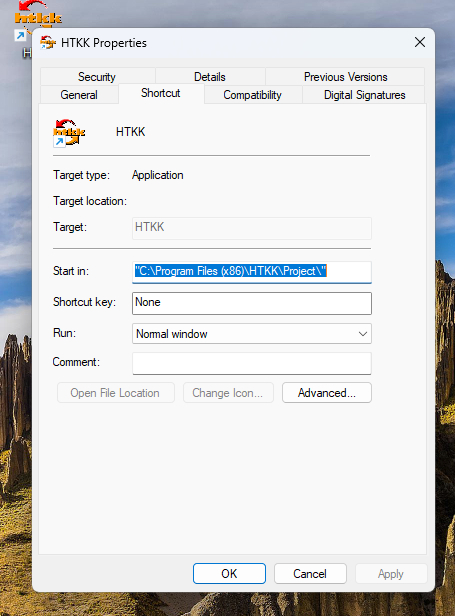The image size is (455, 616).
Task: Click the HTKK icon in the title bar
Action: [x=48, y=42]
